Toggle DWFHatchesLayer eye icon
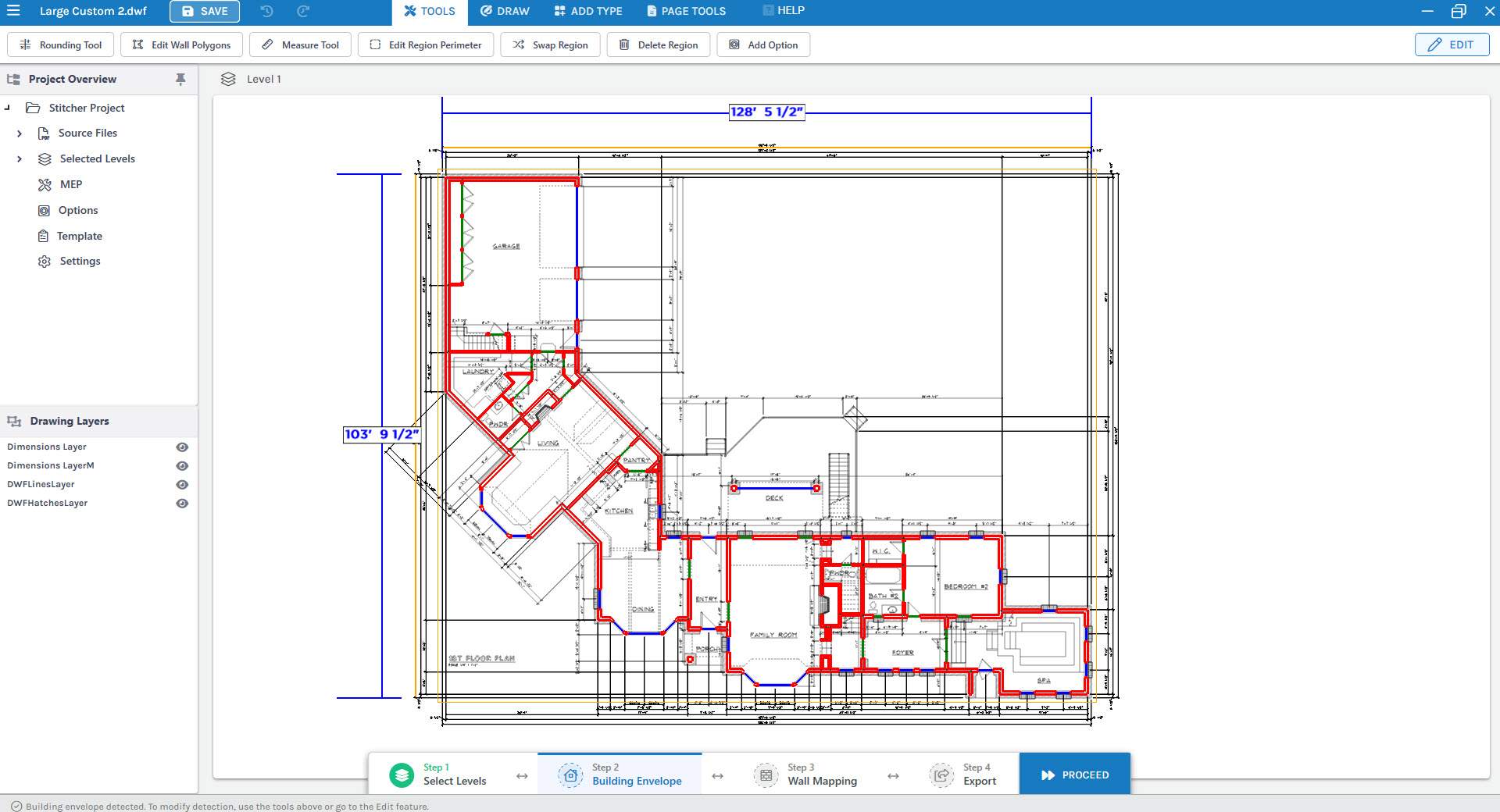The image size is (1500, 812). coord(182,504)
